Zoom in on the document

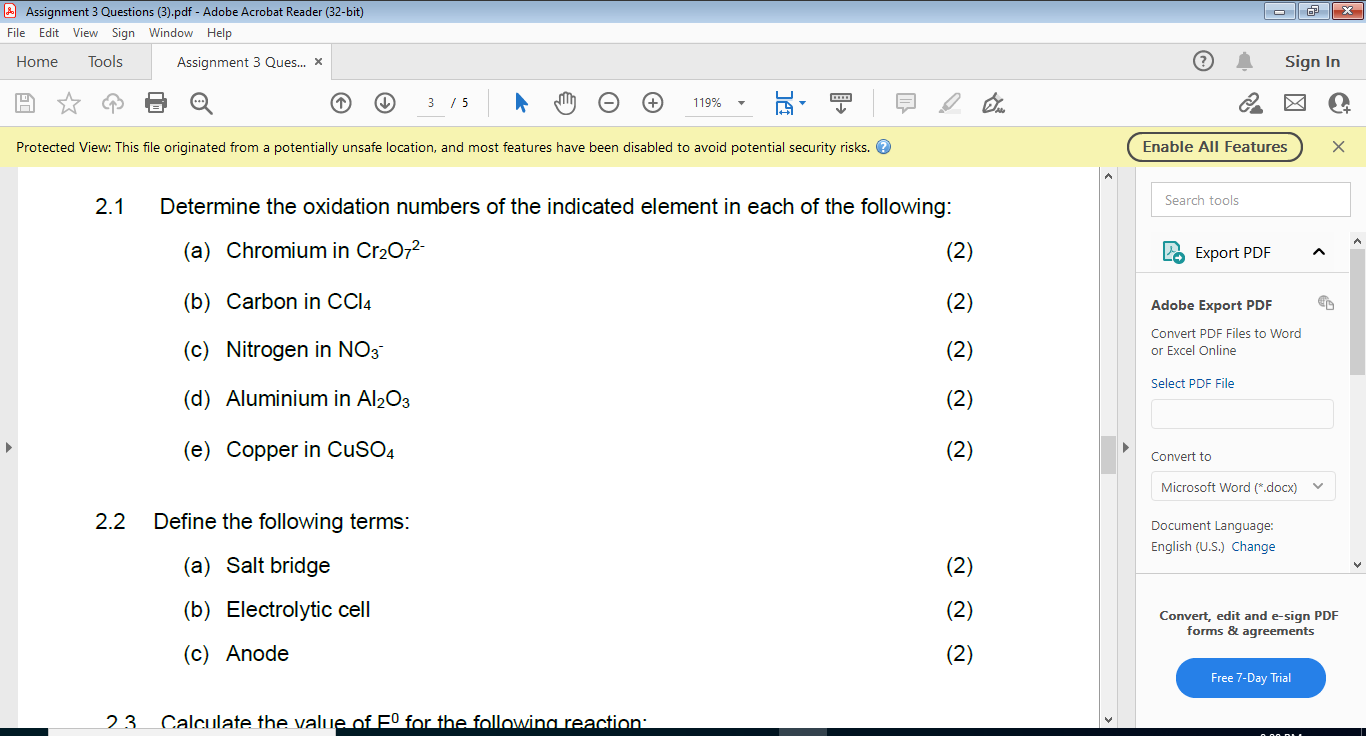(x=652, y=103)
